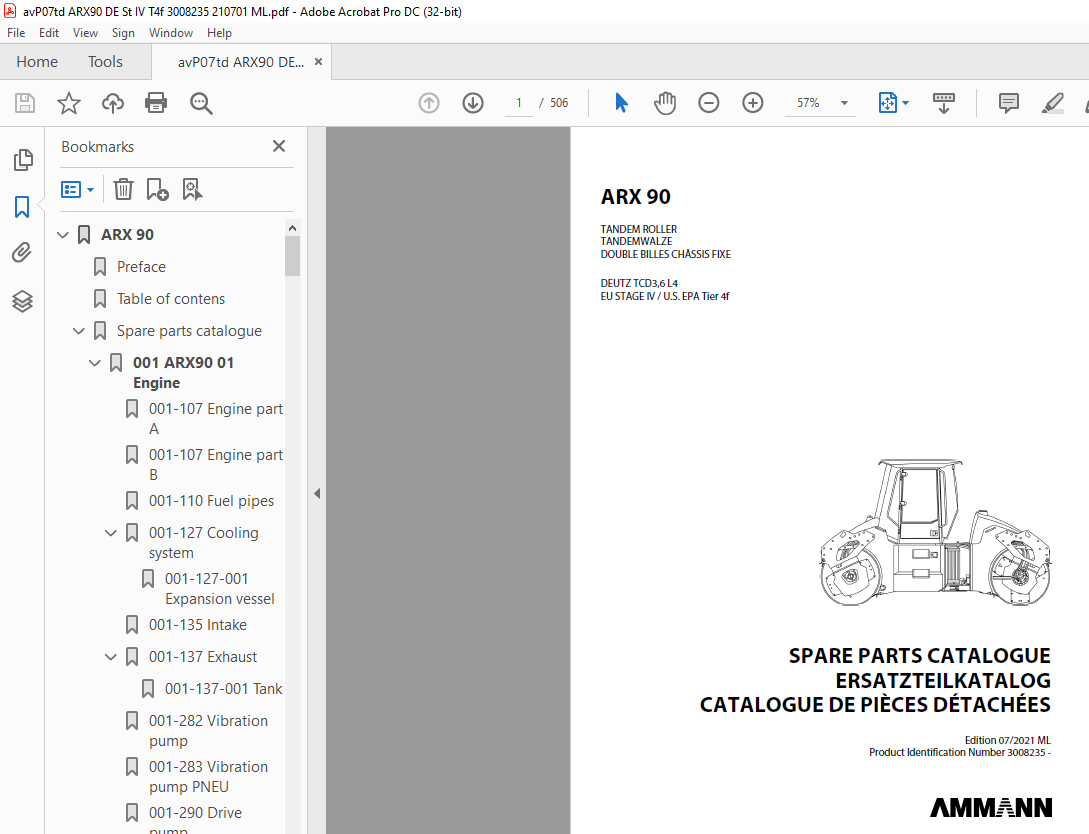The height and width of the screenshot is (834, 1089).
Task: Click the page number input field
Action: click(518, 103)
